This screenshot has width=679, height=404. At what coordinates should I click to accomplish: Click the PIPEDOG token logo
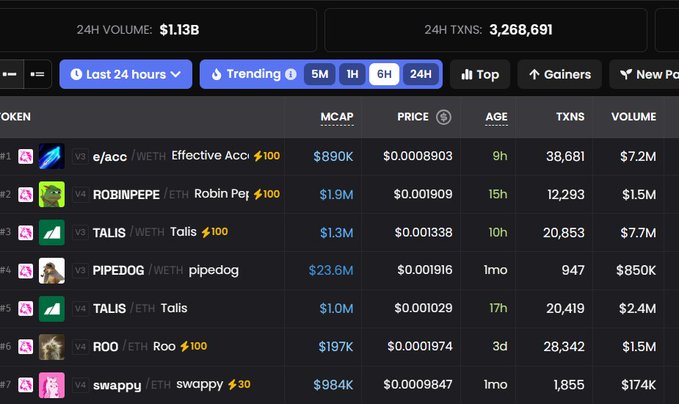click(52, 271)
